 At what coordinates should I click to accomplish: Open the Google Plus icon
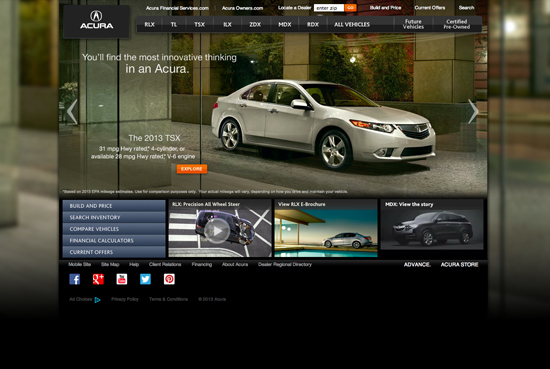click(x=98, y=279)
